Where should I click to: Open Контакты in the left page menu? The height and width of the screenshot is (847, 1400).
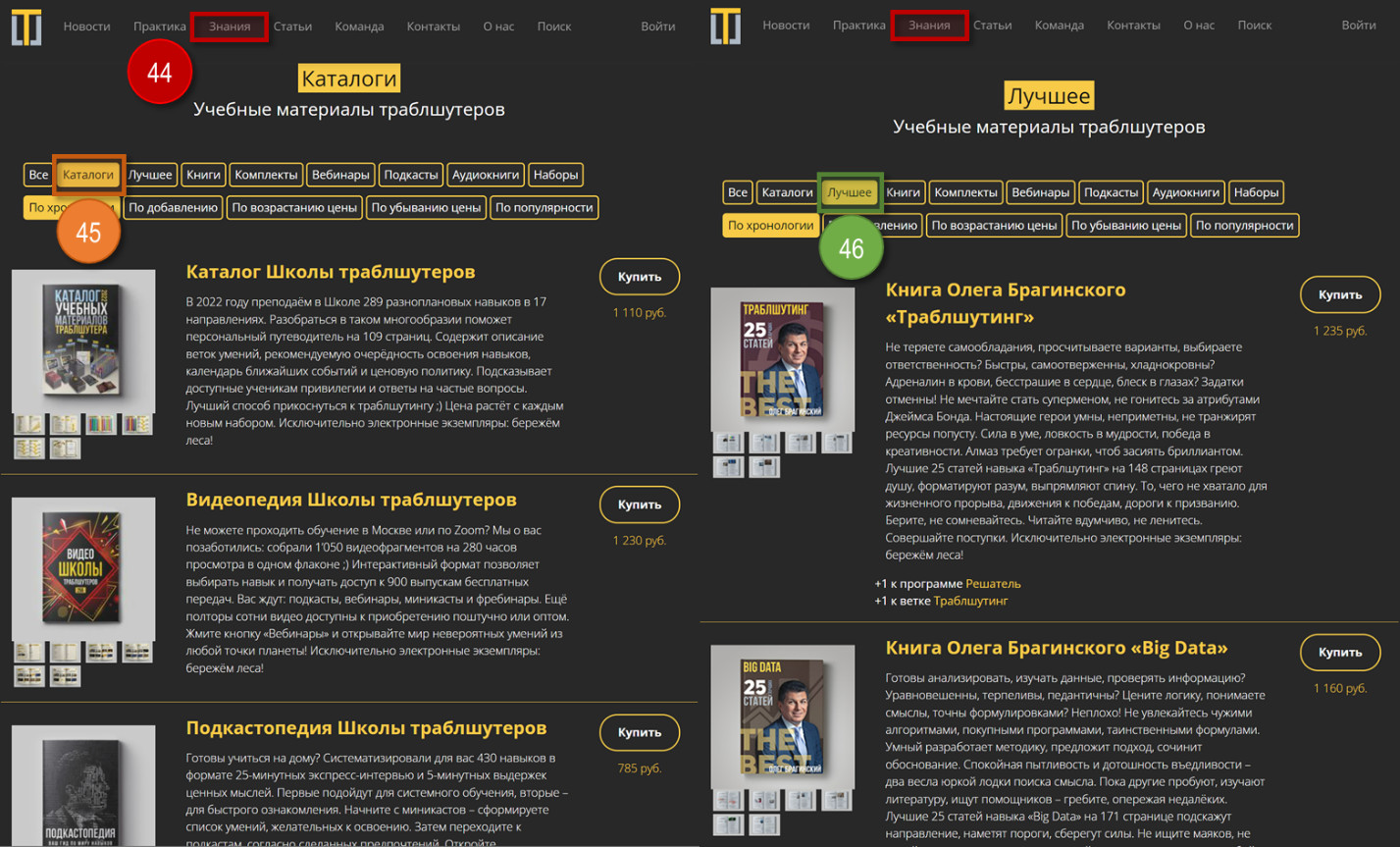[x=434, y=26]
